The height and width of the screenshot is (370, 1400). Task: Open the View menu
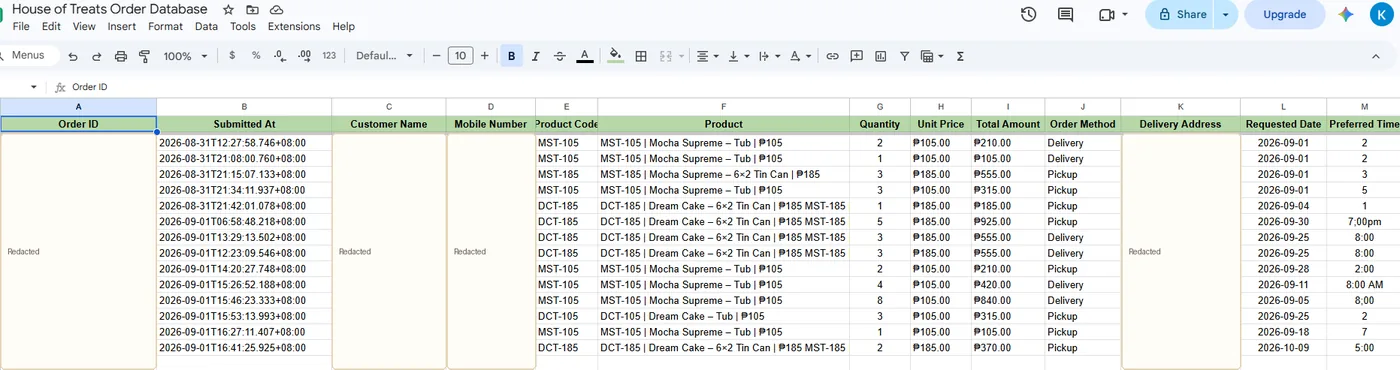84,27
